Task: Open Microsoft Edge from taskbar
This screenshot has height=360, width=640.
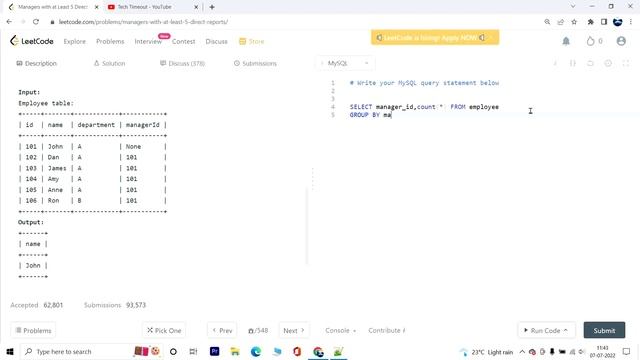Action: tap(256, 351)
